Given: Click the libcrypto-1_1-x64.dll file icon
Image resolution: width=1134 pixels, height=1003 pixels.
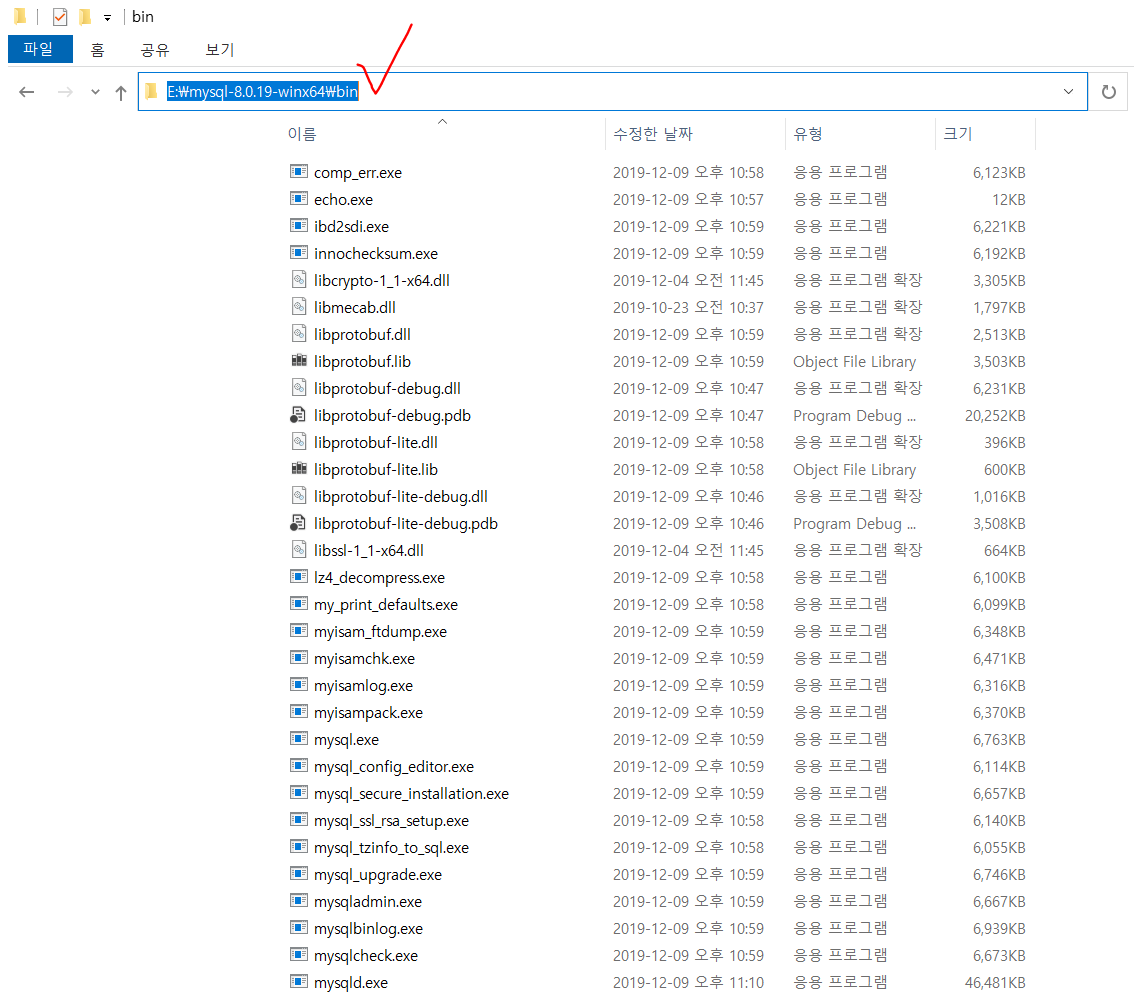Looking at the screenshot, I should click(x=299, y=279).
